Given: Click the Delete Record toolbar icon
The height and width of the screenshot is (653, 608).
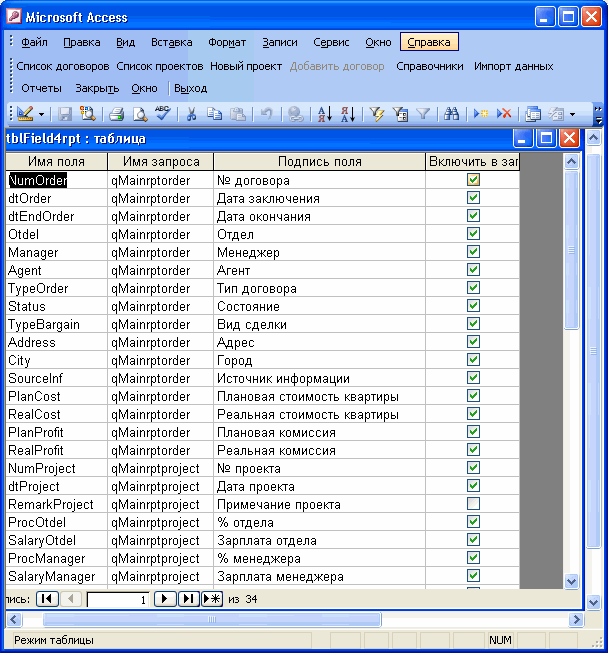Looking at the screenshot, I should click(x=504, y=114).
